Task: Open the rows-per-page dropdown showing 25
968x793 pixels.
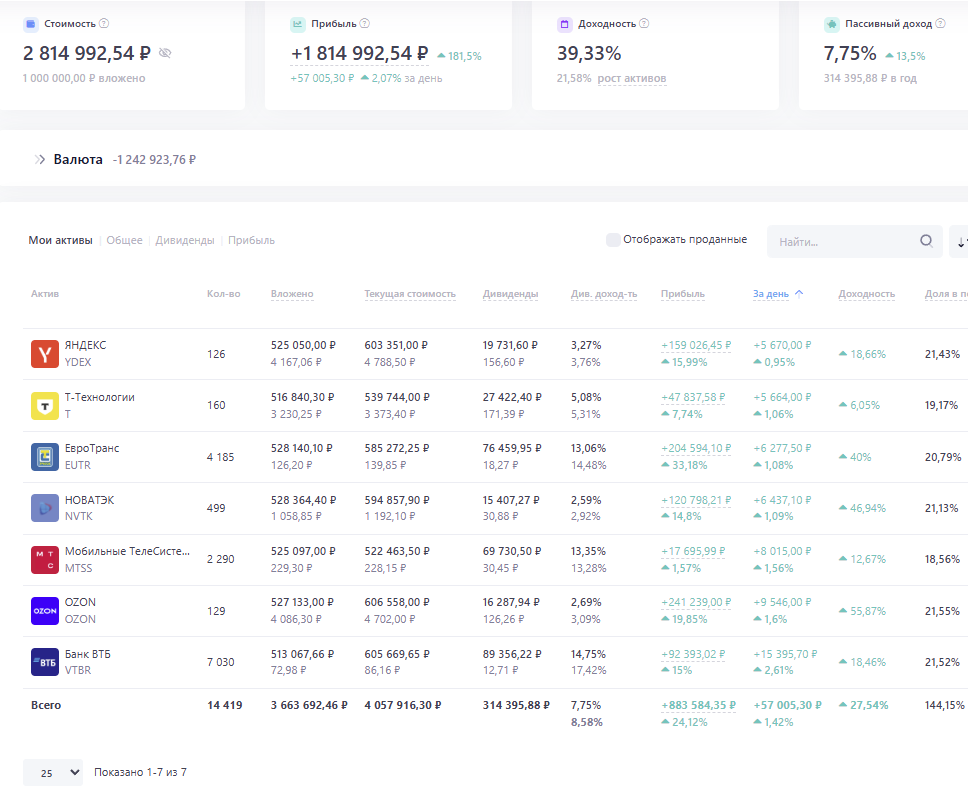Action: [53, 773]
